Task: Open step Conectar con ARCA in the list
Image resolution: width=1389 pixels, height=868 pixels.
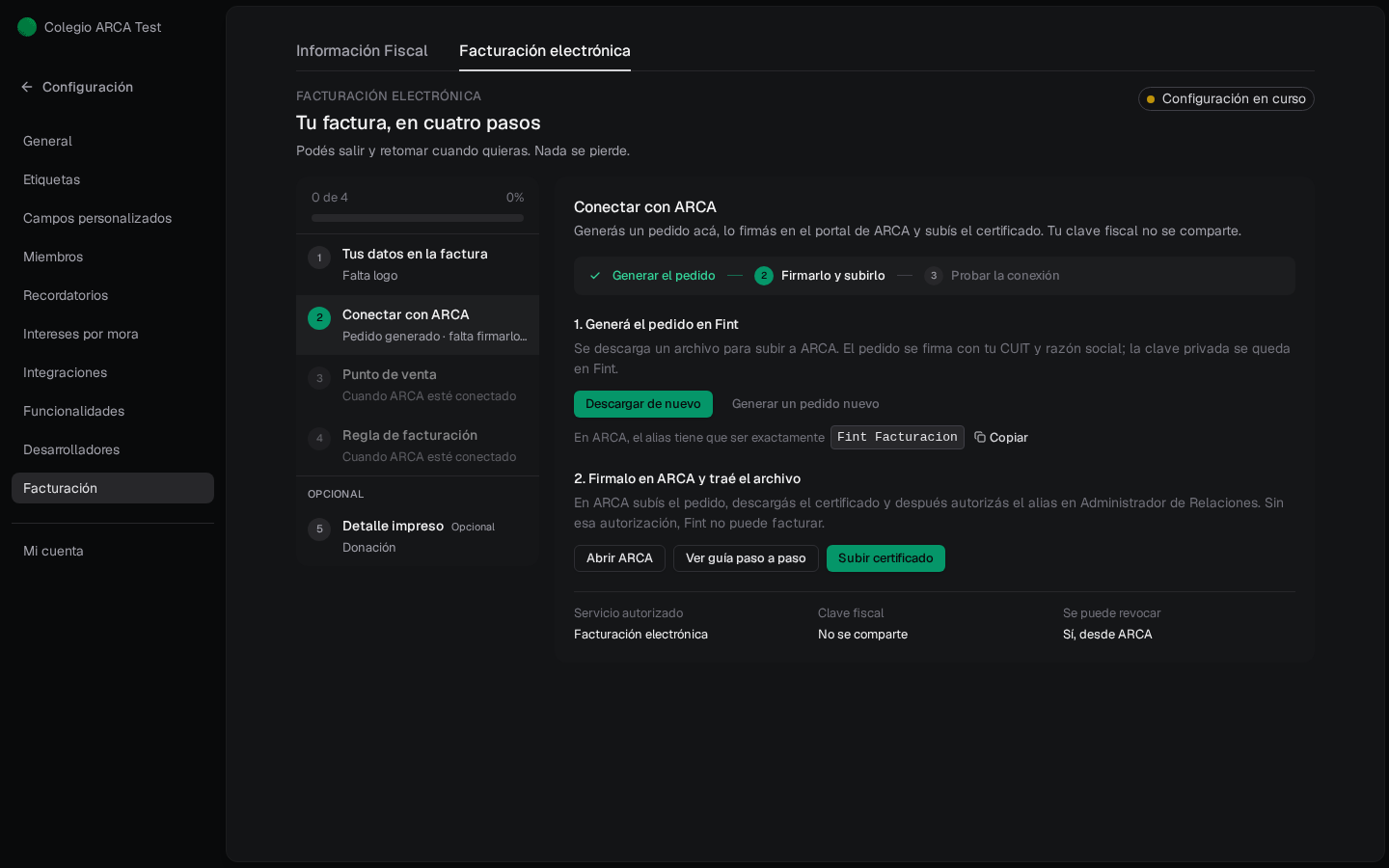Action: tap(418, 325)
